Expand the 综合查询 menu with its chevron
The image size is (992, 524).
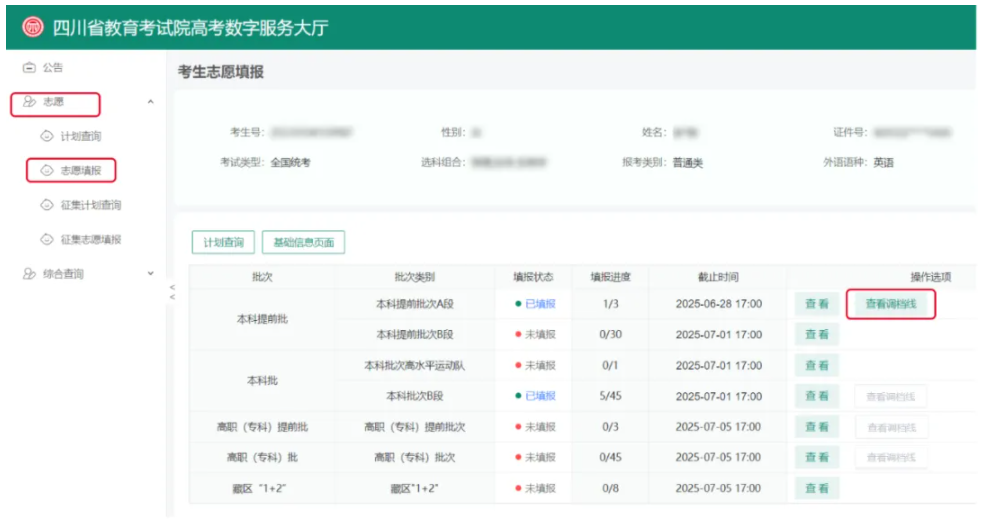tap(150, 274)
